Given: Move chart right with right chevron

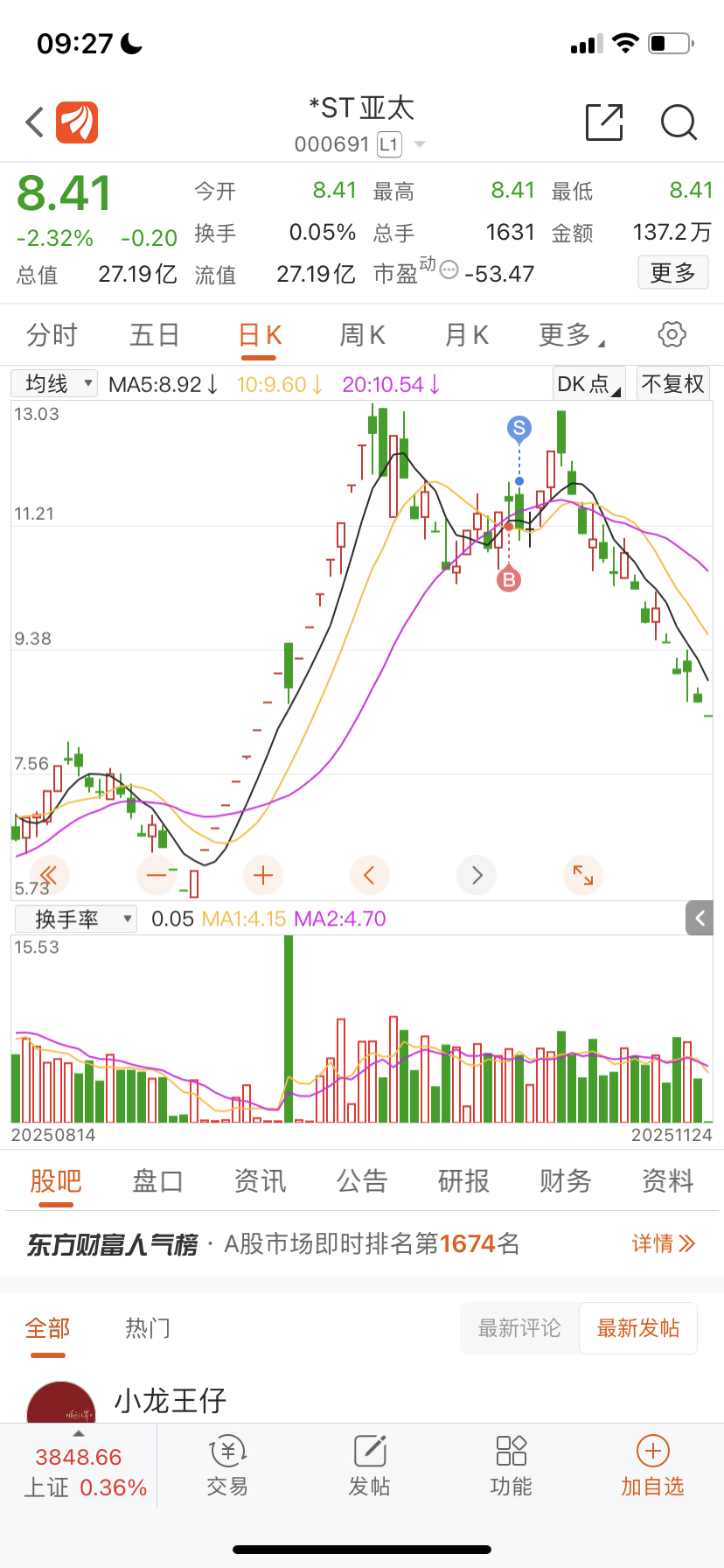Looking at the screenshot, I should tap(477, 875).
